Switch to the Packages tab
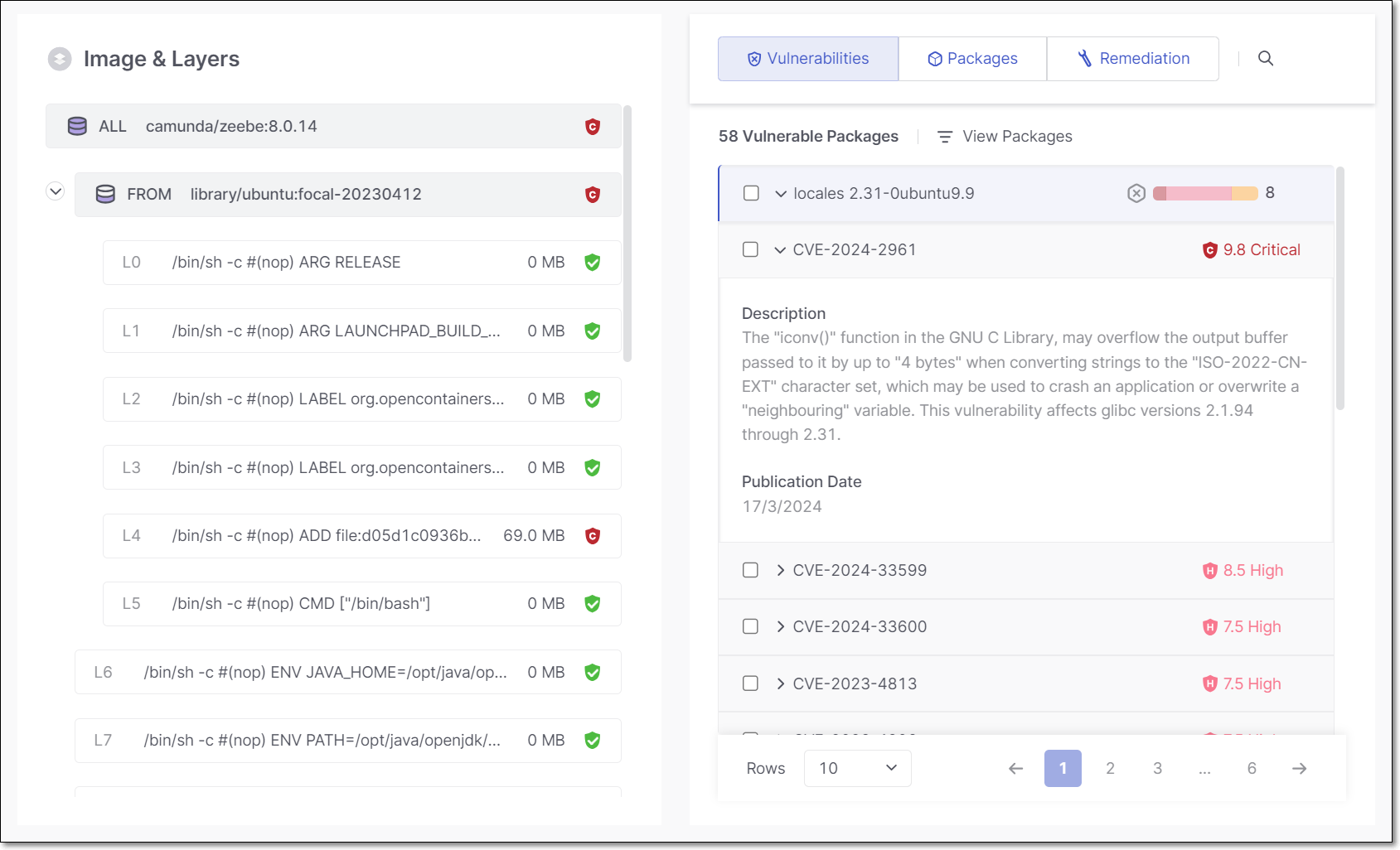Viewport: 1400px width, 850px height. pos(972,59)
